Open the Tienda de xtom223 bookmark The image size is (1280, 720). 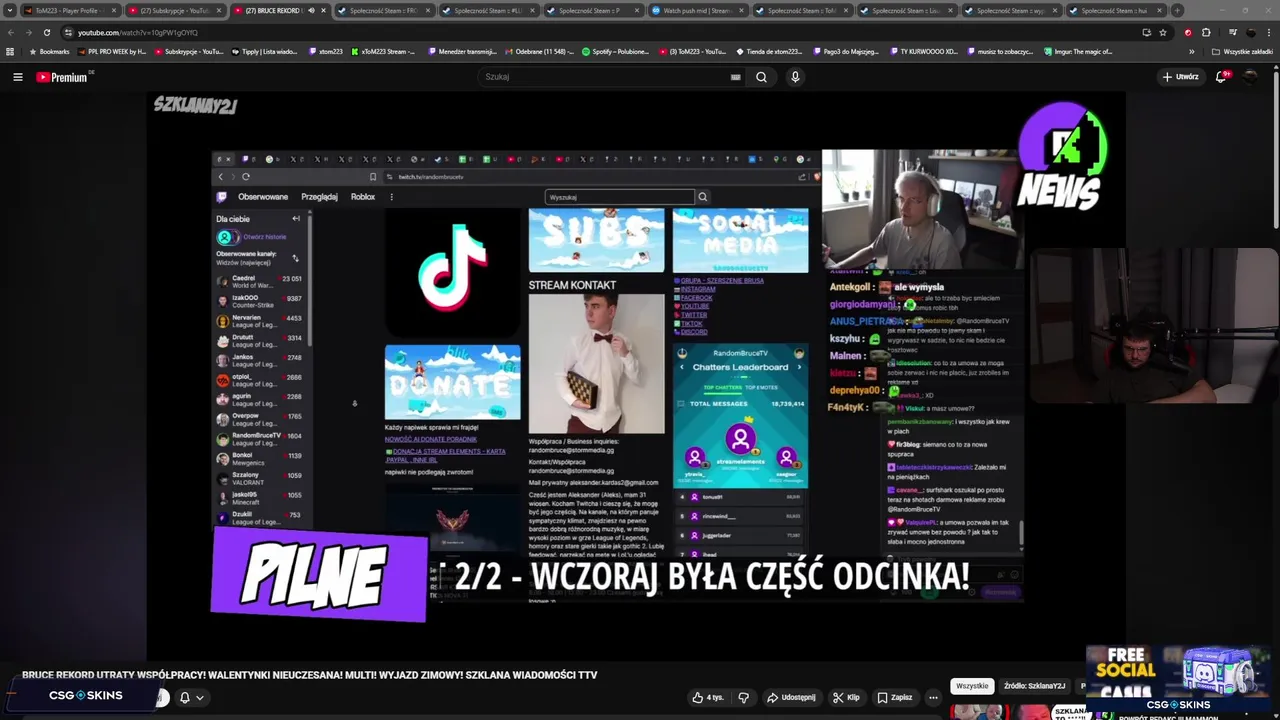[769, 51]
